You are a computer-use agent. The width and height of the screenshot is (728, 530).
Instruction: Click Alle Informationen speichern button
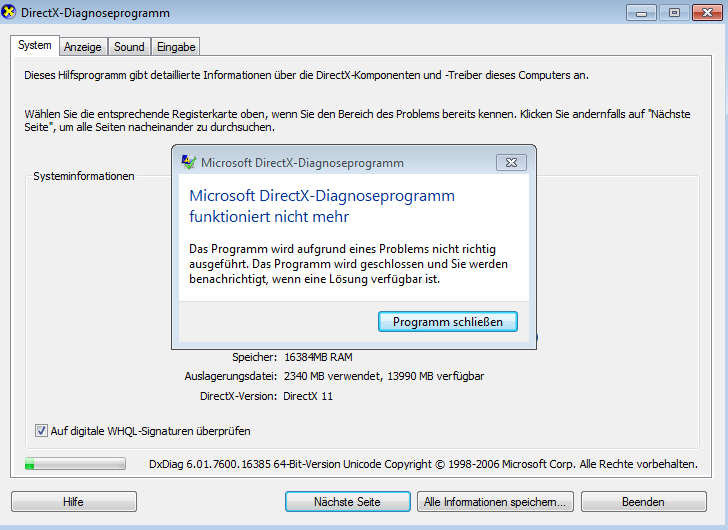tap(495, 502)
